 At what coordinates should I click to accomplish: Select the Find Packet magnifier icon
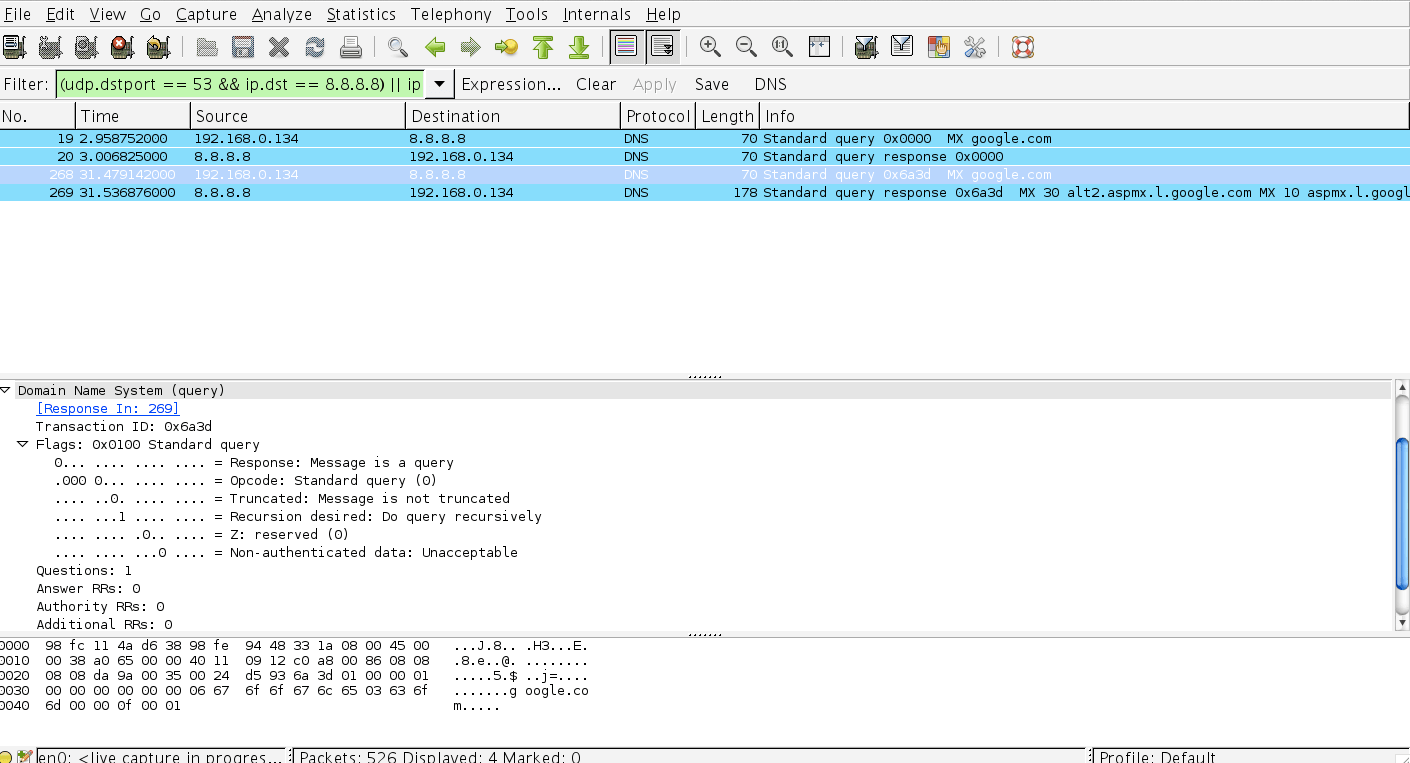[x=398, y=46]
